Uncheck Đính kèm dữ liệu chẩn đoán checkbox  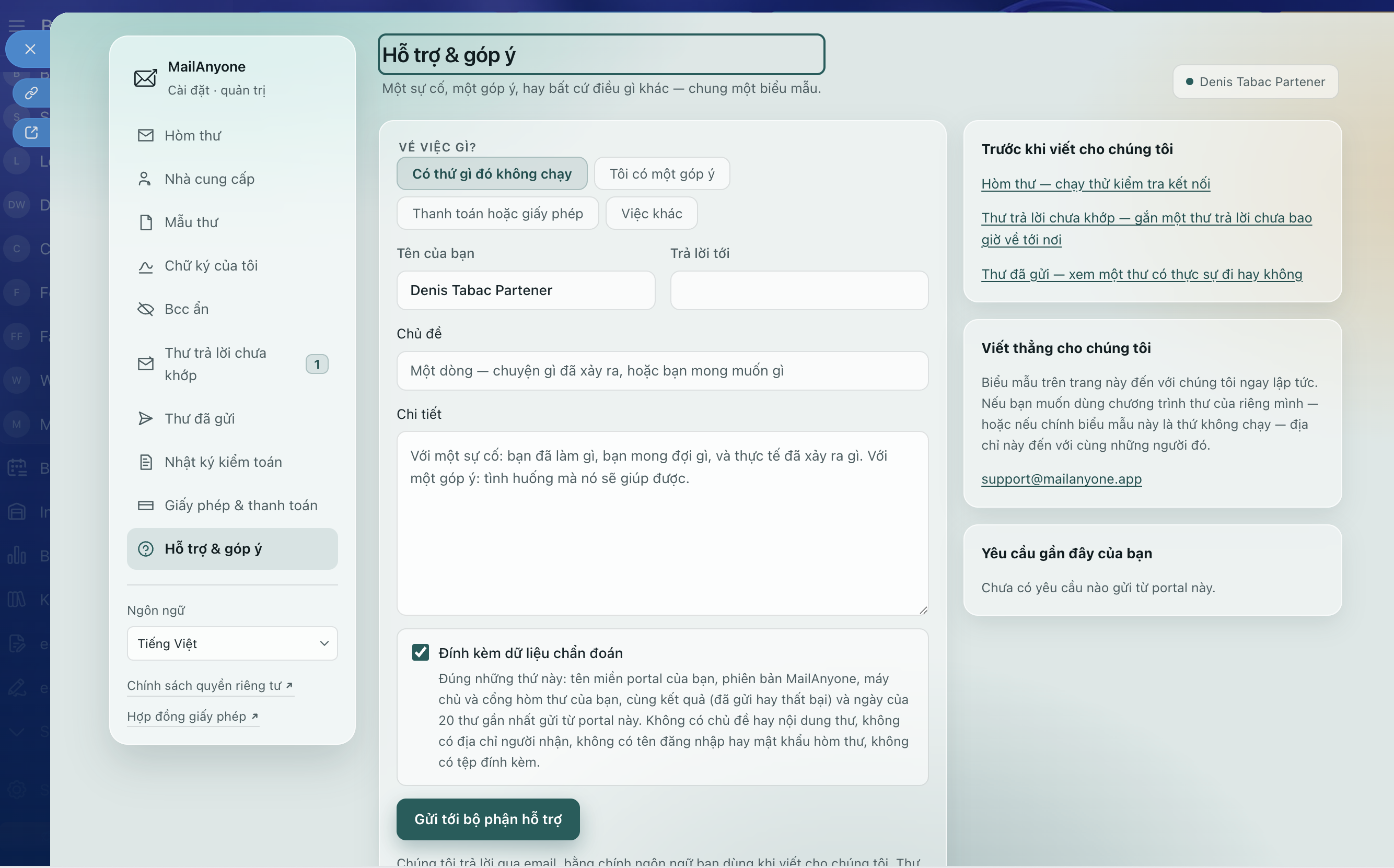(420, 653)
